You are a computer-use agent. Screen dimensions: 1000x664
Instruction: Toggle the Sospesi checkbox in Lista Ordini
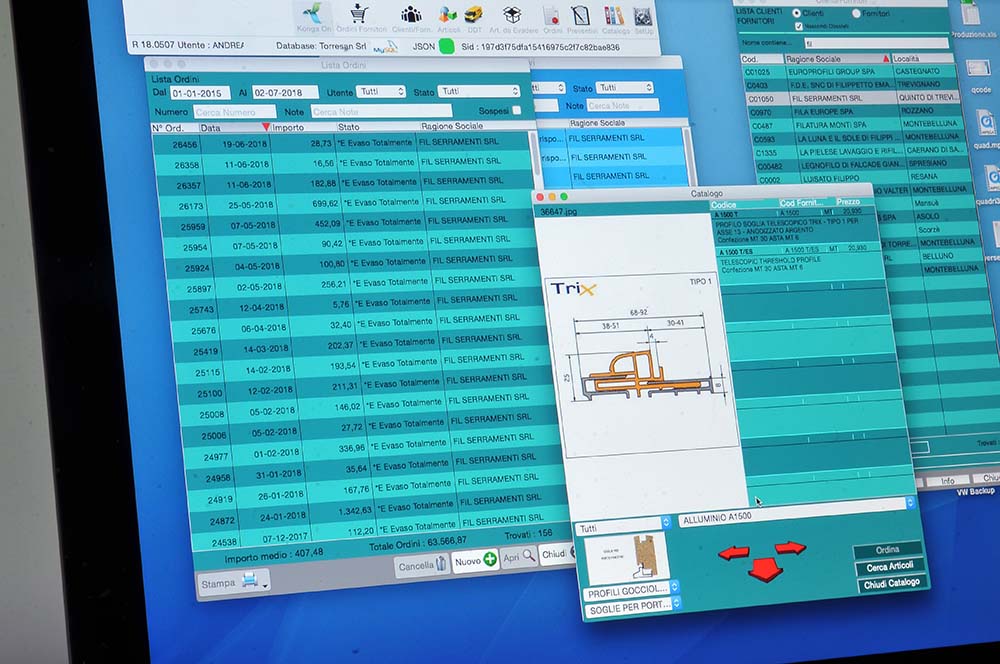tap(517, 110)
